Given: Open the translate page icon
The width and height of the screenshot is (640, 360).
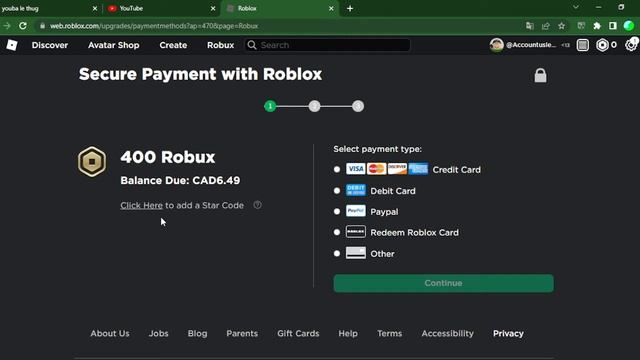Looking at the screenshot, I should tap(529, 26).
